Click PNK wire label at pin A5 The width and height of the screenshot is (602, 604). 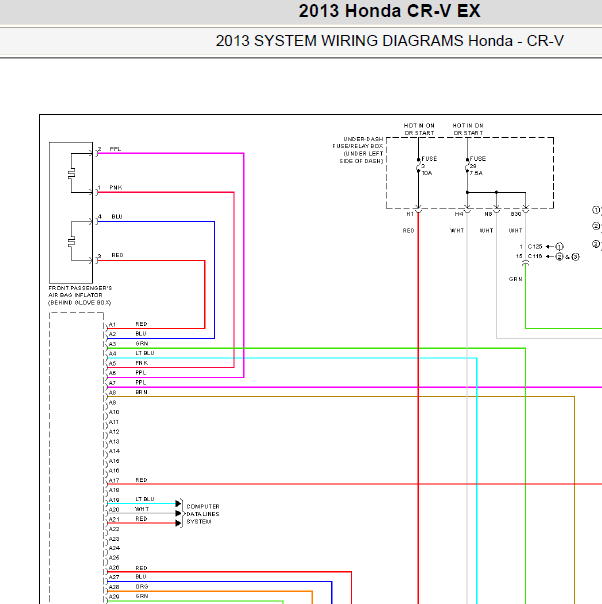tap(141, 363)
